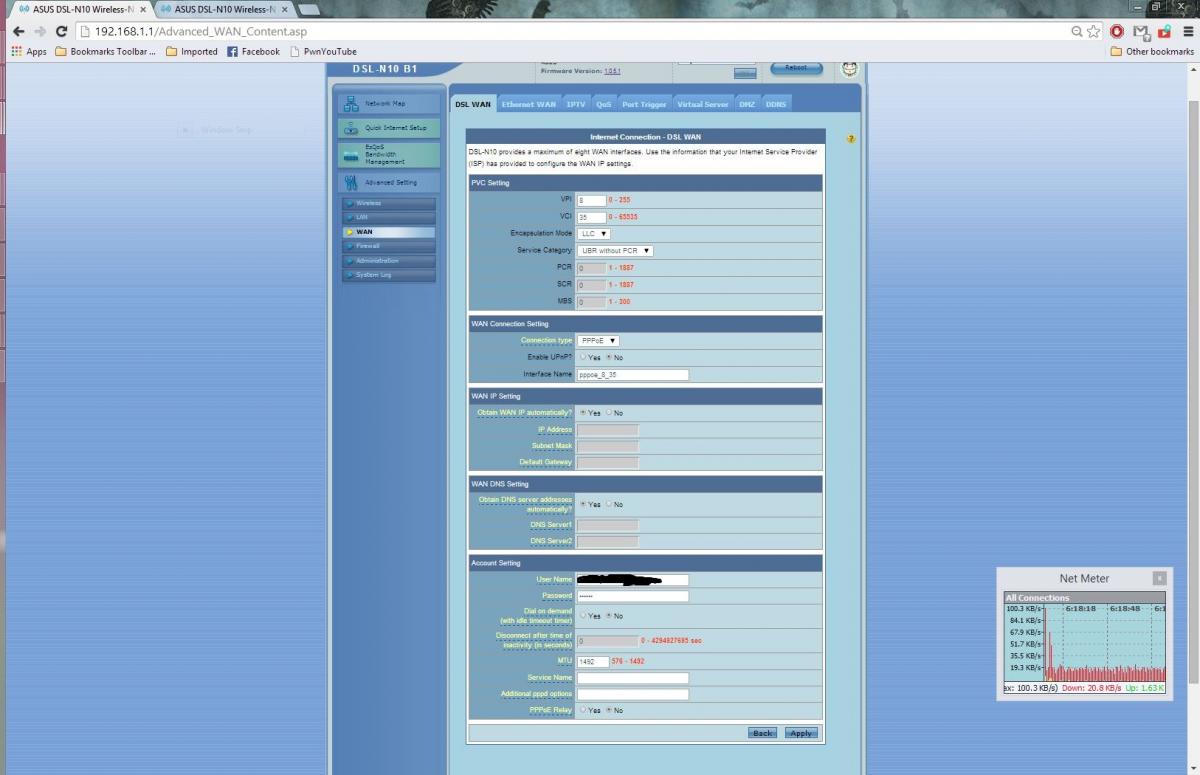1200x775 pixels.
Task: Click the browser back arrow
Action: 18,31
